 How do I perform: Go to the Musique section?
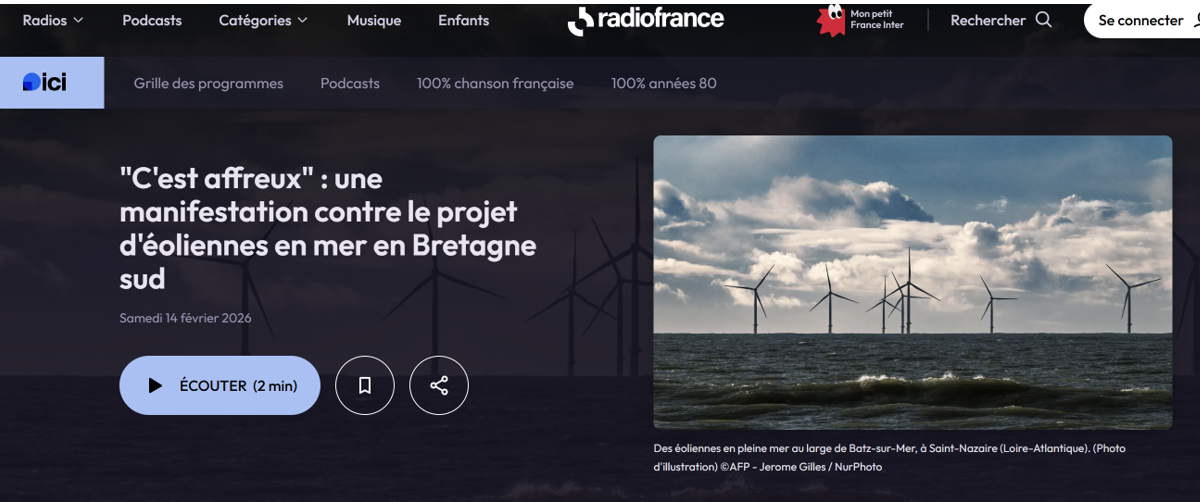[374, 20]
